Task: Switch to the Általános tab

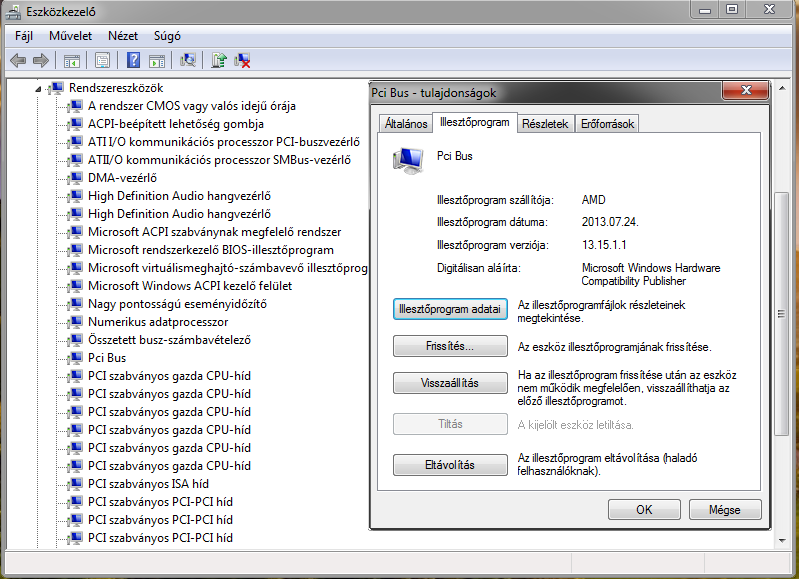Action: pos(406,124)
